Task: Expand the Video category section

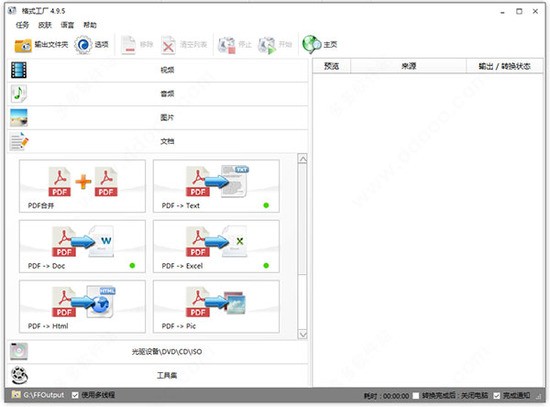Action: pos(158,70)
